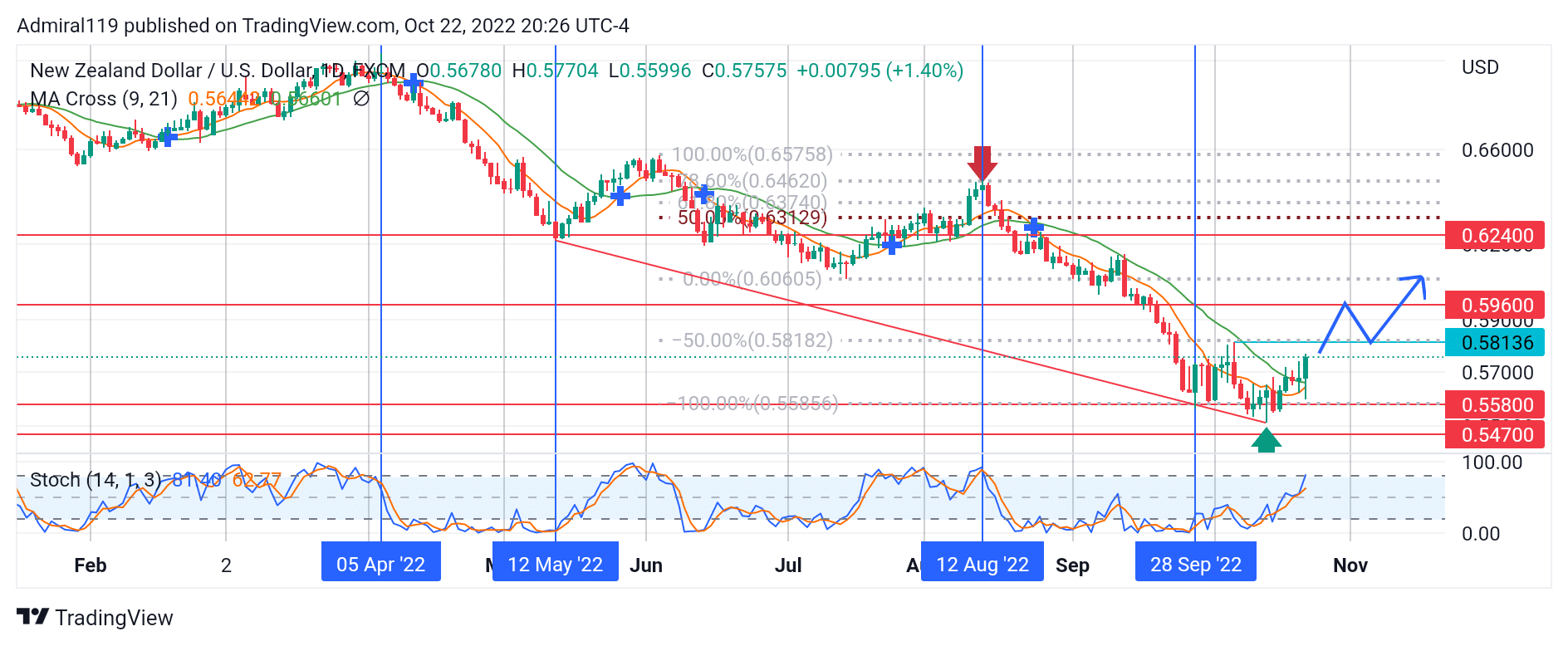Click the TradingView logo icon
1568x646 pixels.
[32, 617]
